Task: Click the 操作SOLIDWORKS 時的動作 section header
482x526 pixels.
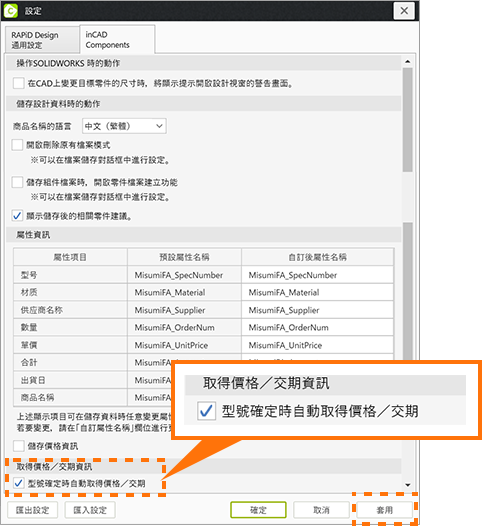Action: pyautogui.click(x=204, y=63)
